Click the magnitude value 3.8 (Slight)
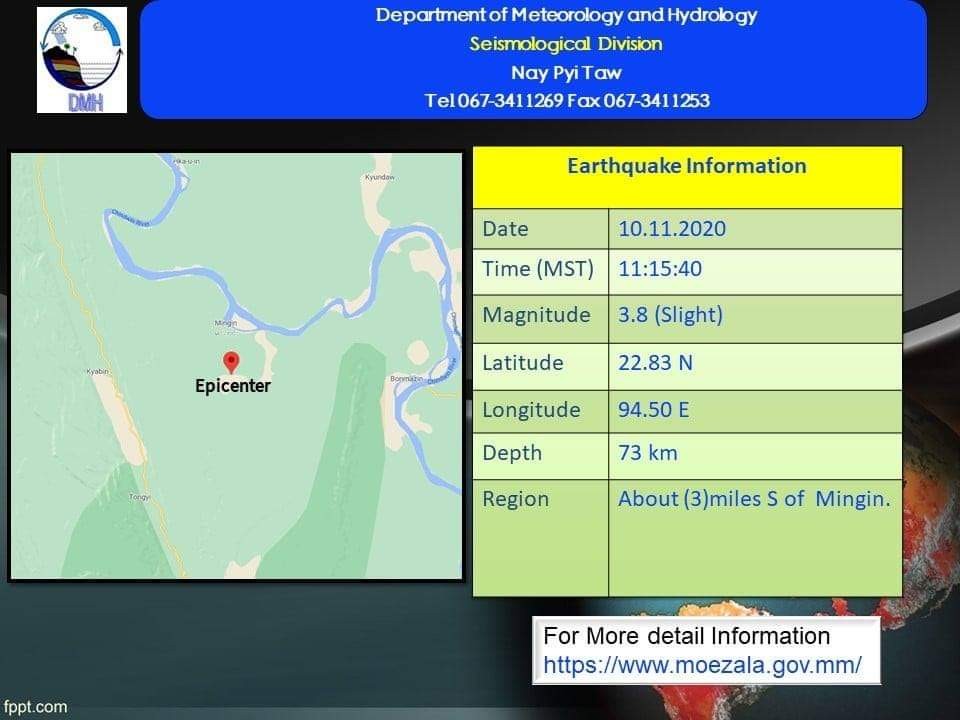 pos(670,315)
